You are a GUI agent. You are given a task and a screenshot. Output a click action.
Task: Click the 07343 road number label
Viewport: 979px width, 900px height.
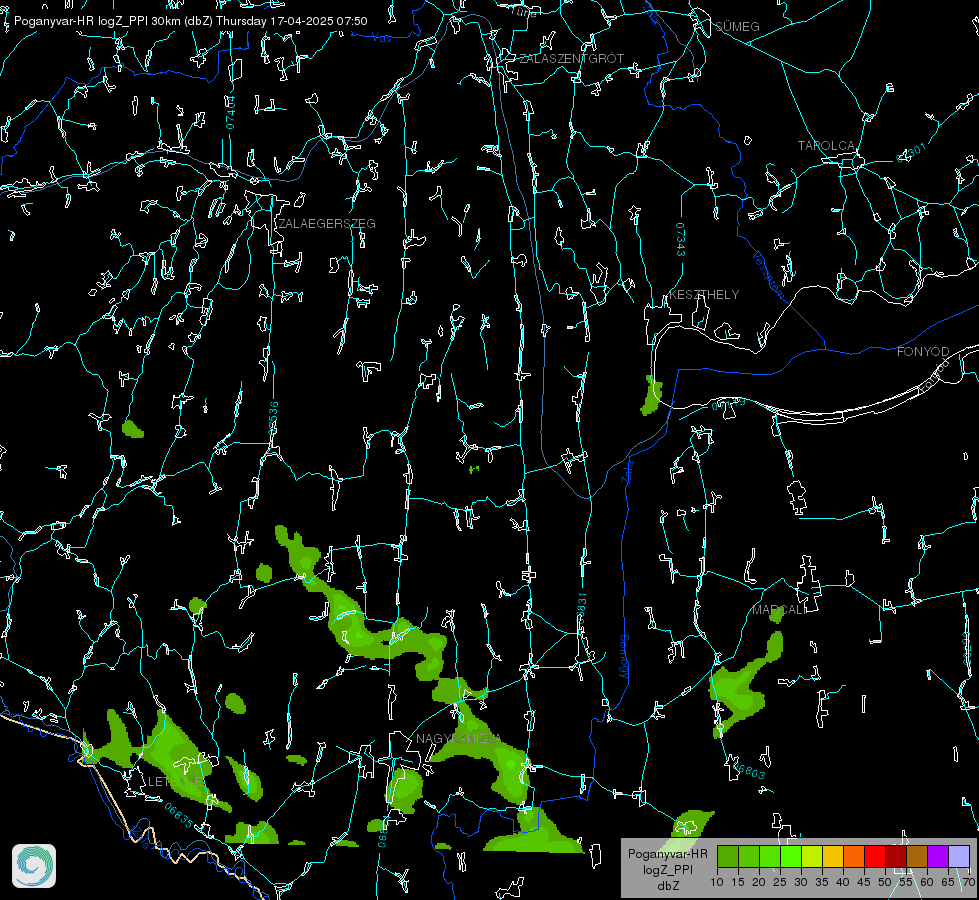pos(681,240)
